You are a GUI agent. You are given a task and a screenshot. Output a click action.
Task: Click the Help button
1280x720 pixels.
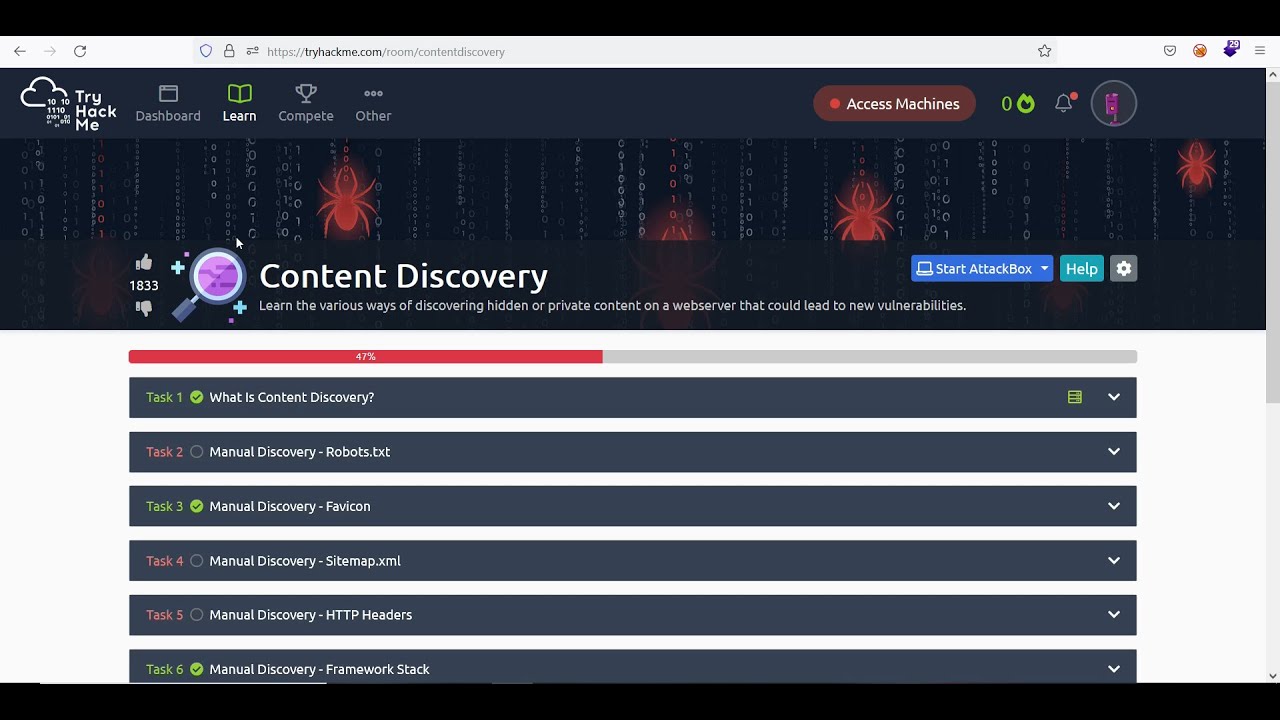click(1082, 269)
